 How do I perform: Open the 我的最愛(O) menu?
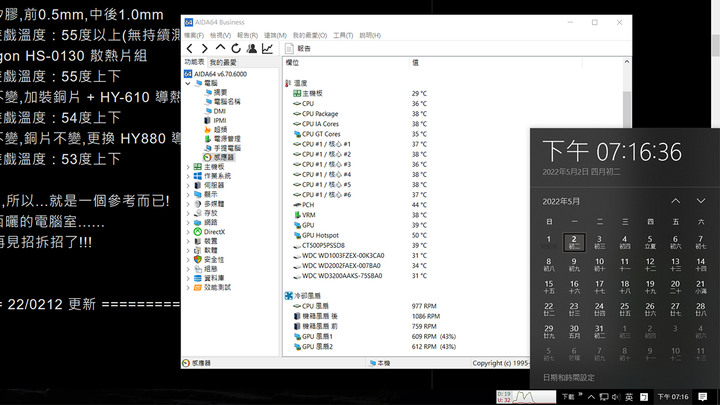(x=310, y=35)
